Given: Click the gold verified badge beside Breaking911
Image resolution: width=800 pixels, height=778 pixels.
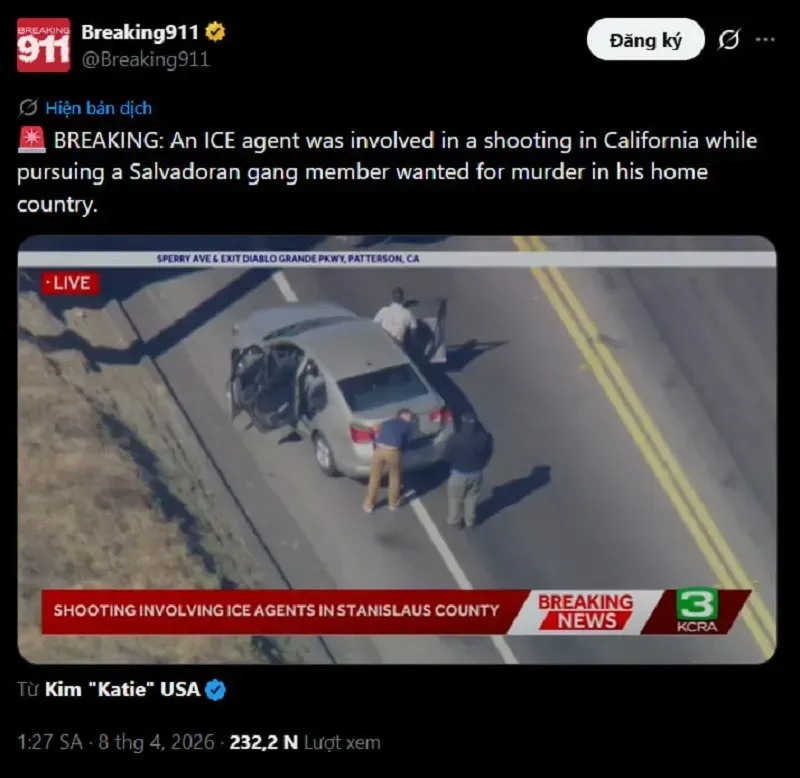Looking at the screenshot, I should [x=215, y=32].
